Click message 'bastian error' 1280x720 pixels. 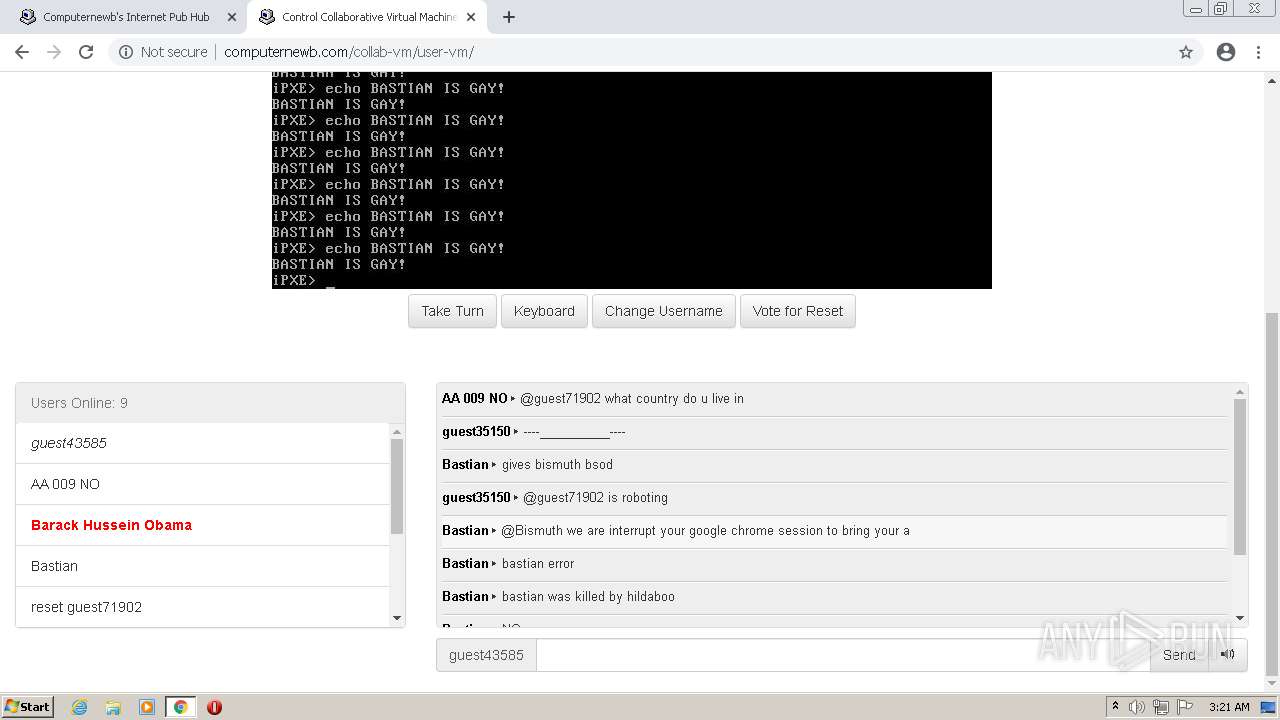(538, 563)
